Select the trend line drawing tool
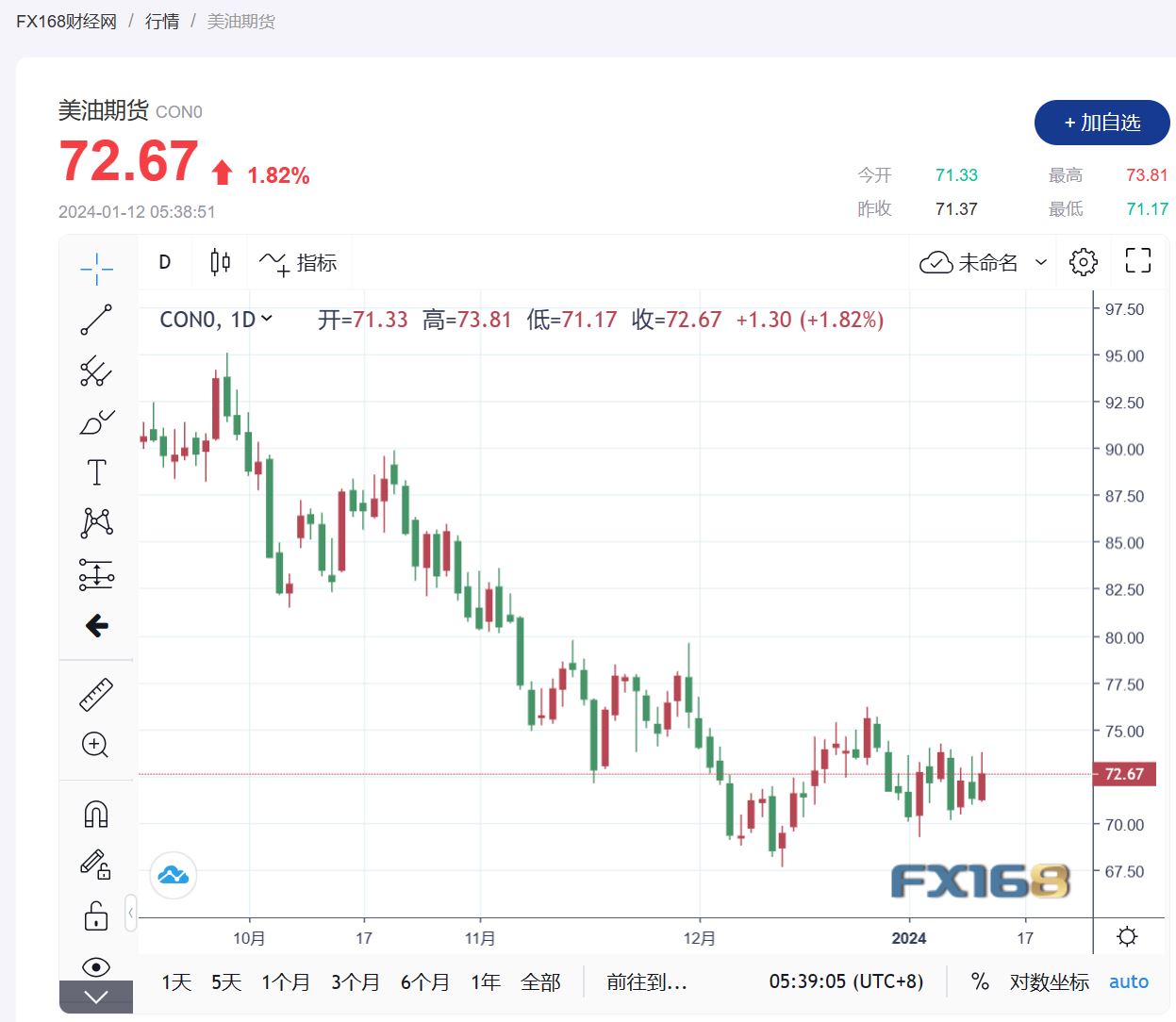1176x1022 pixels. pos(96,320)
